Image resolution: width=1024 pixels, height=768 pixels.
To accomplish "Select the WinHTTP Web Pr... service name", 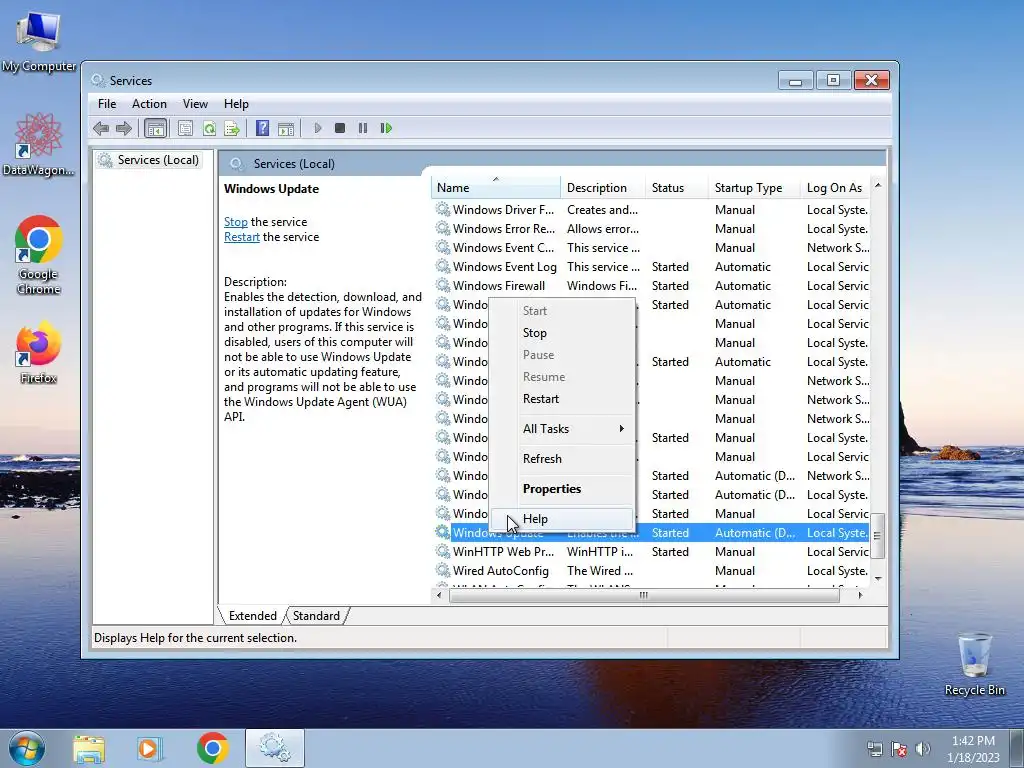I will tap(504, 552).
